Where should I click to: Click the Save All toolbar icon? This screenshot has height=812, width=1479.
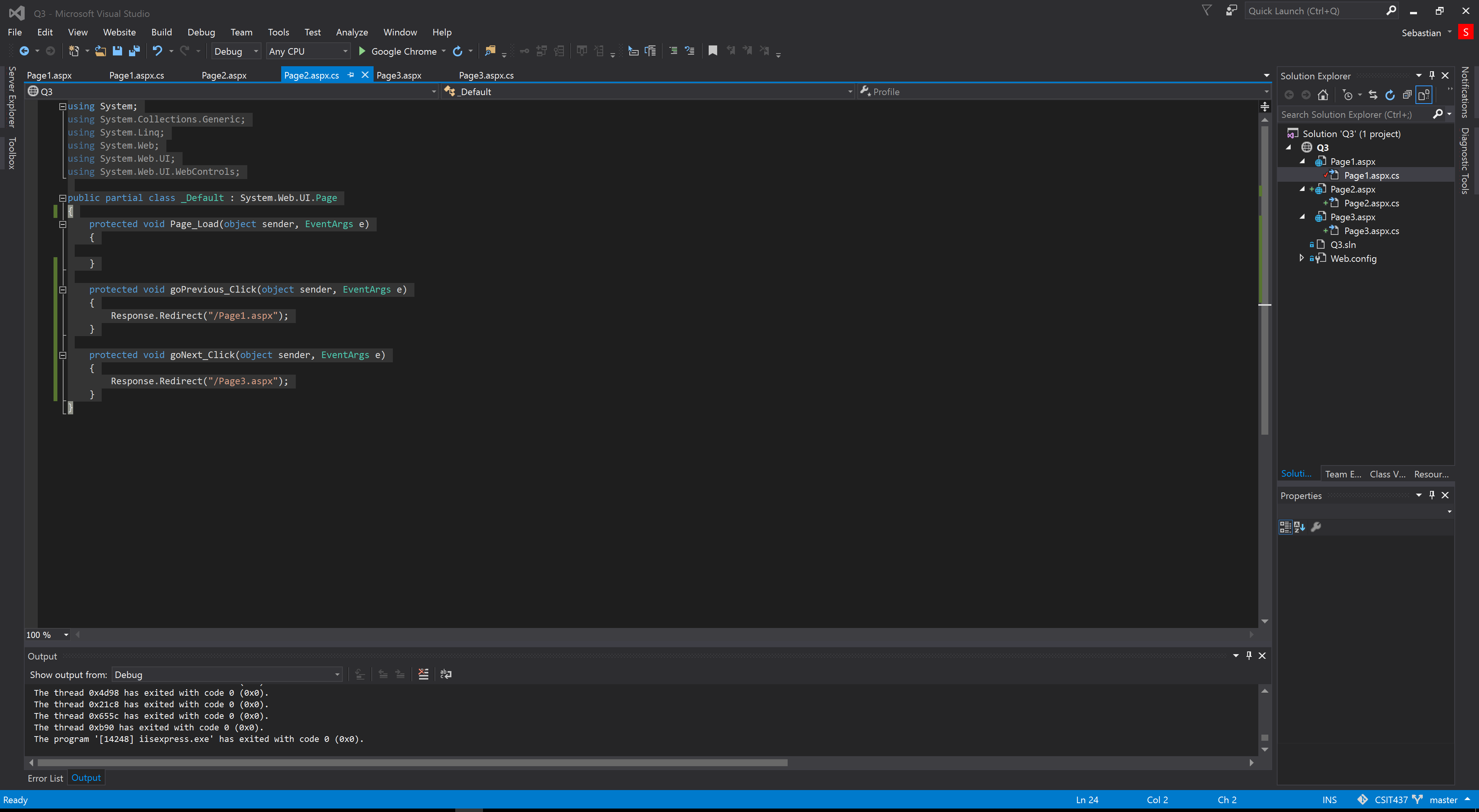click(x=134, y=51)
